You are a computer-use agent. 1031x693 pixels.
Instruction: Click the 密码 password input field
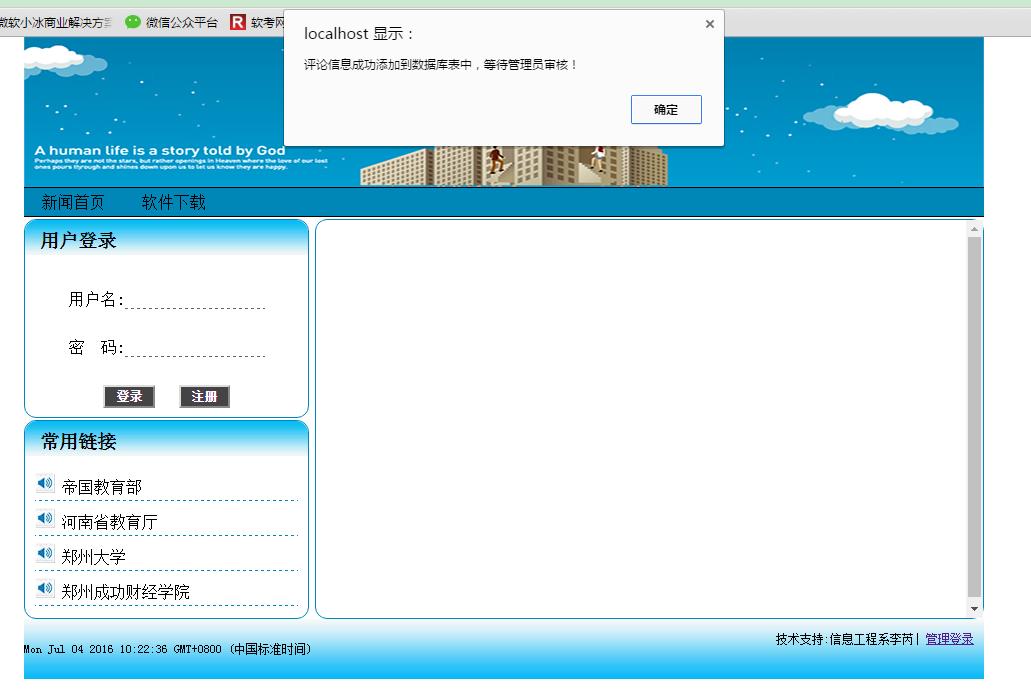click(x=195, y=349)
